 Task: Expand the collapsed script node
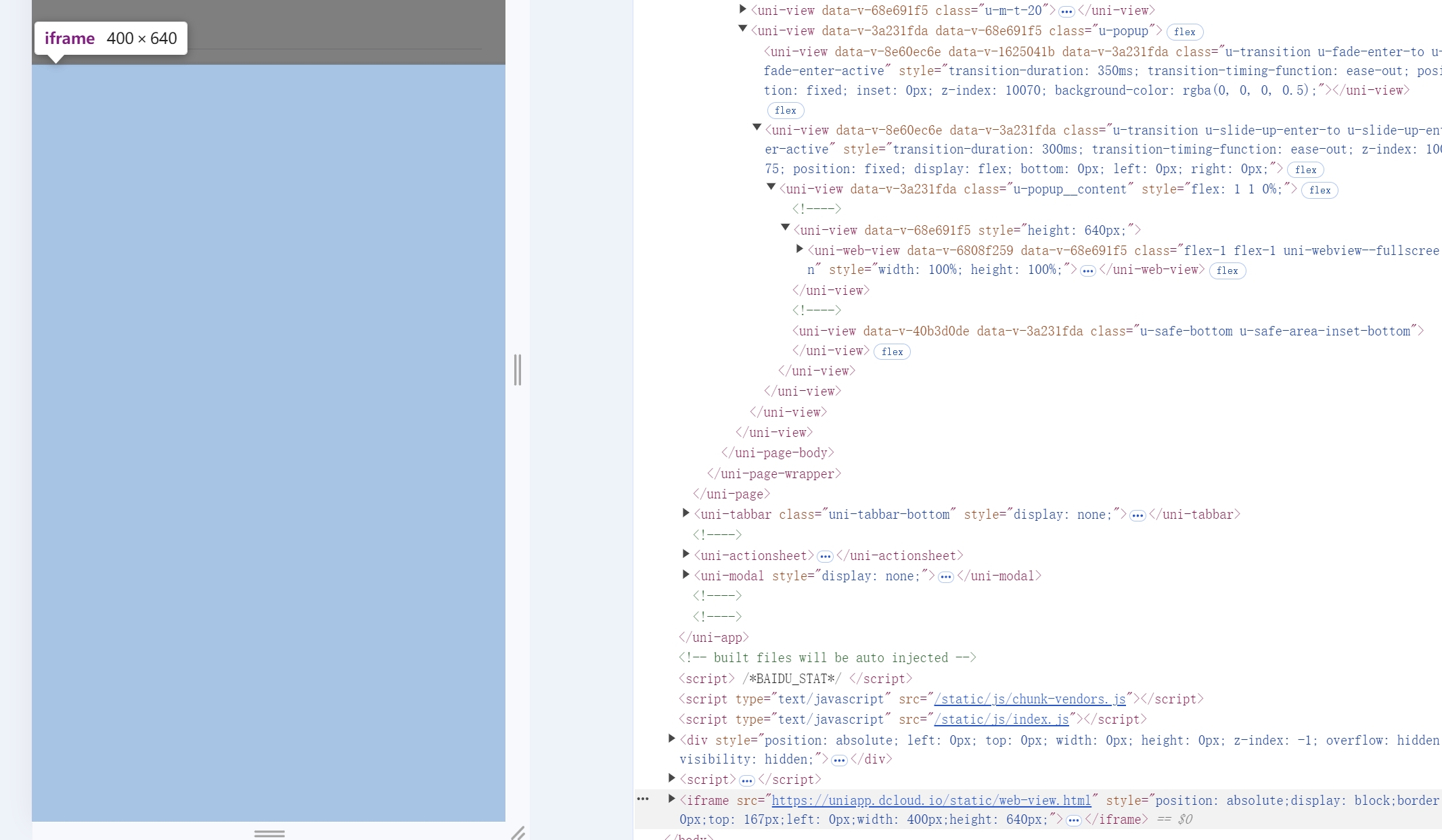coord(671,778)
